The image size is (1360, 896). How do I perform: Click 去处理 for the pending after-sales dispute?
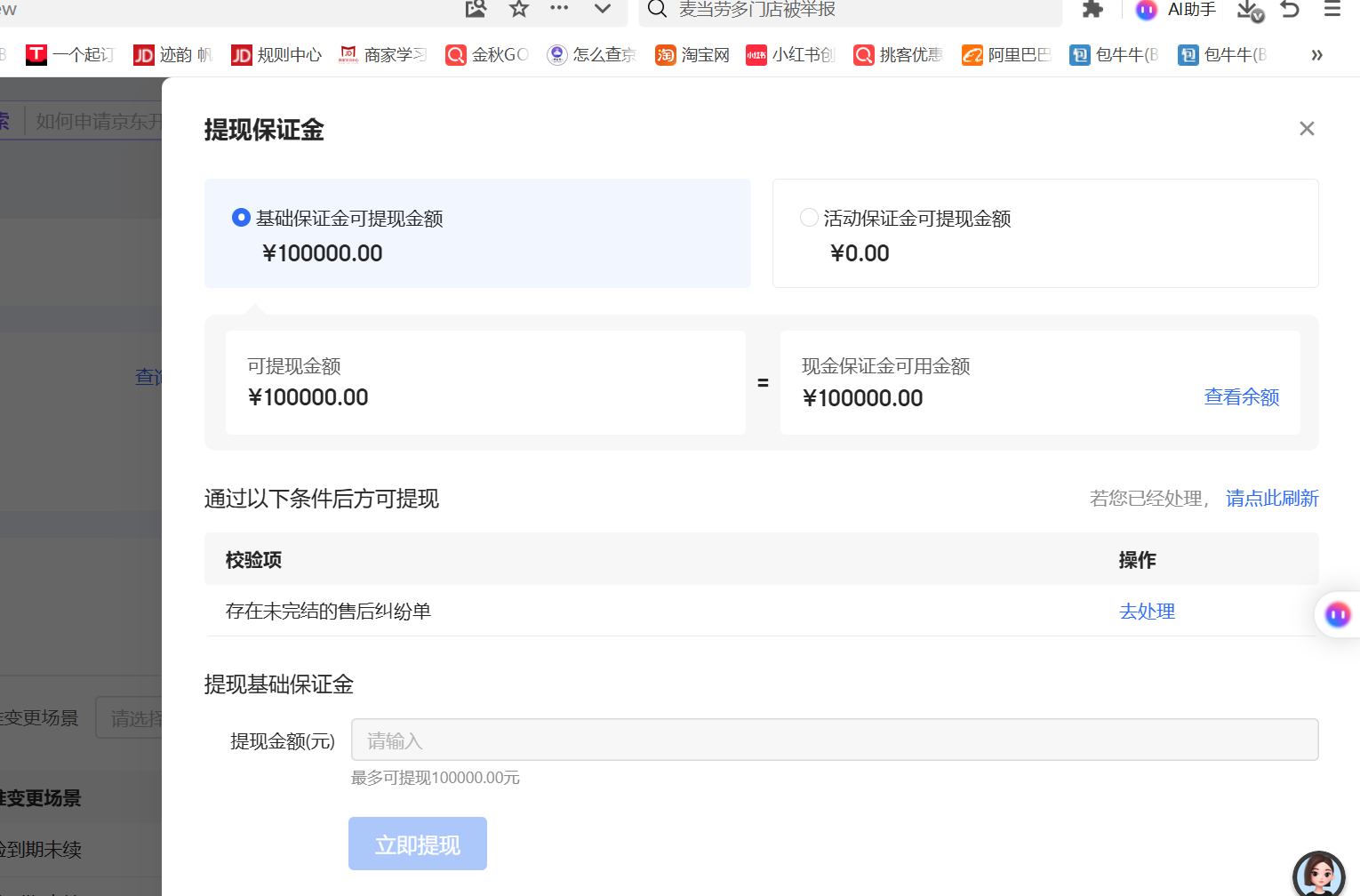pyautogui.click(x=1147, y=611)
